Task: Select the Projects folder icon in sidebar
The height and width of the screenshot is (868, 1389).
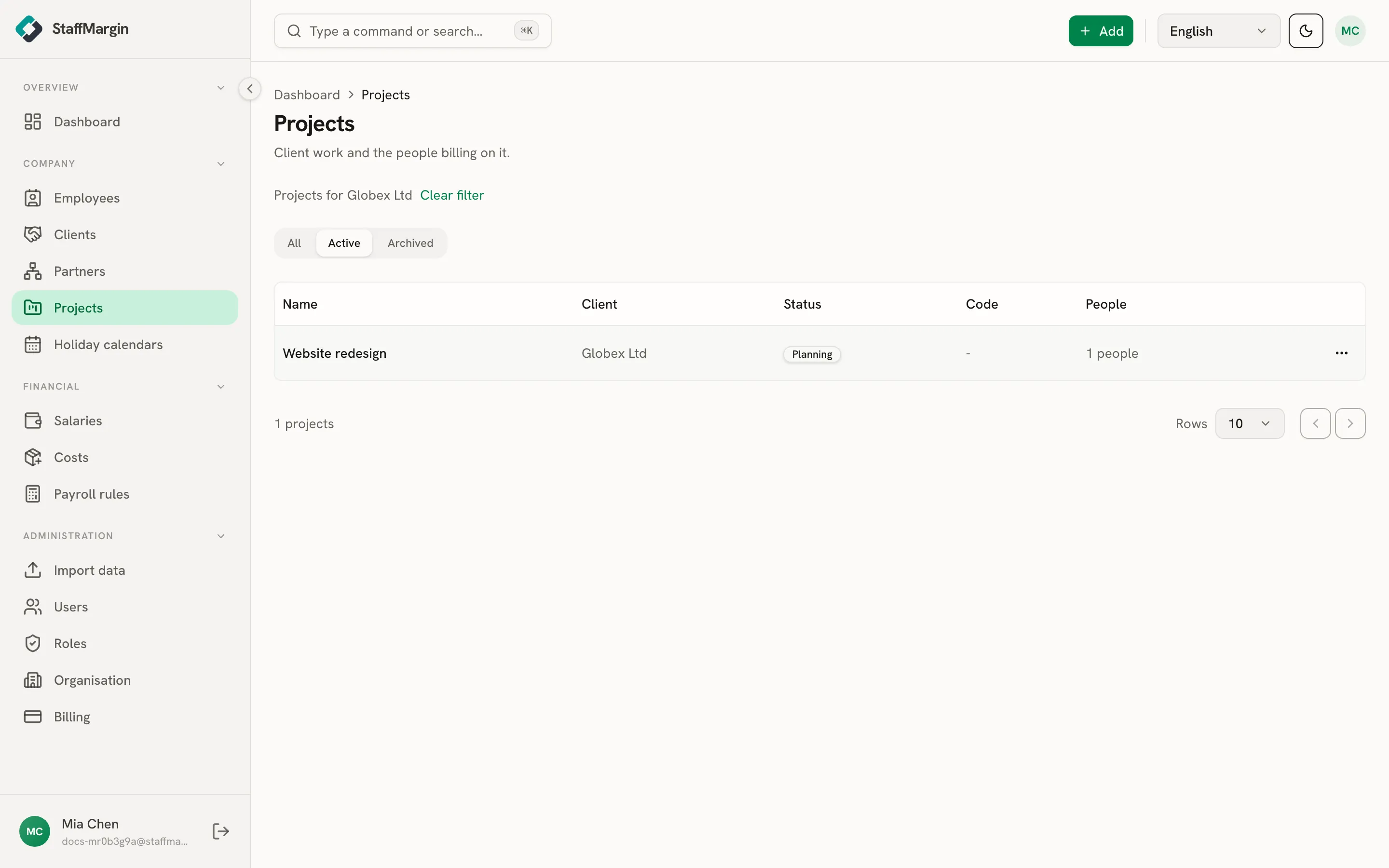Action: [33, 308]
